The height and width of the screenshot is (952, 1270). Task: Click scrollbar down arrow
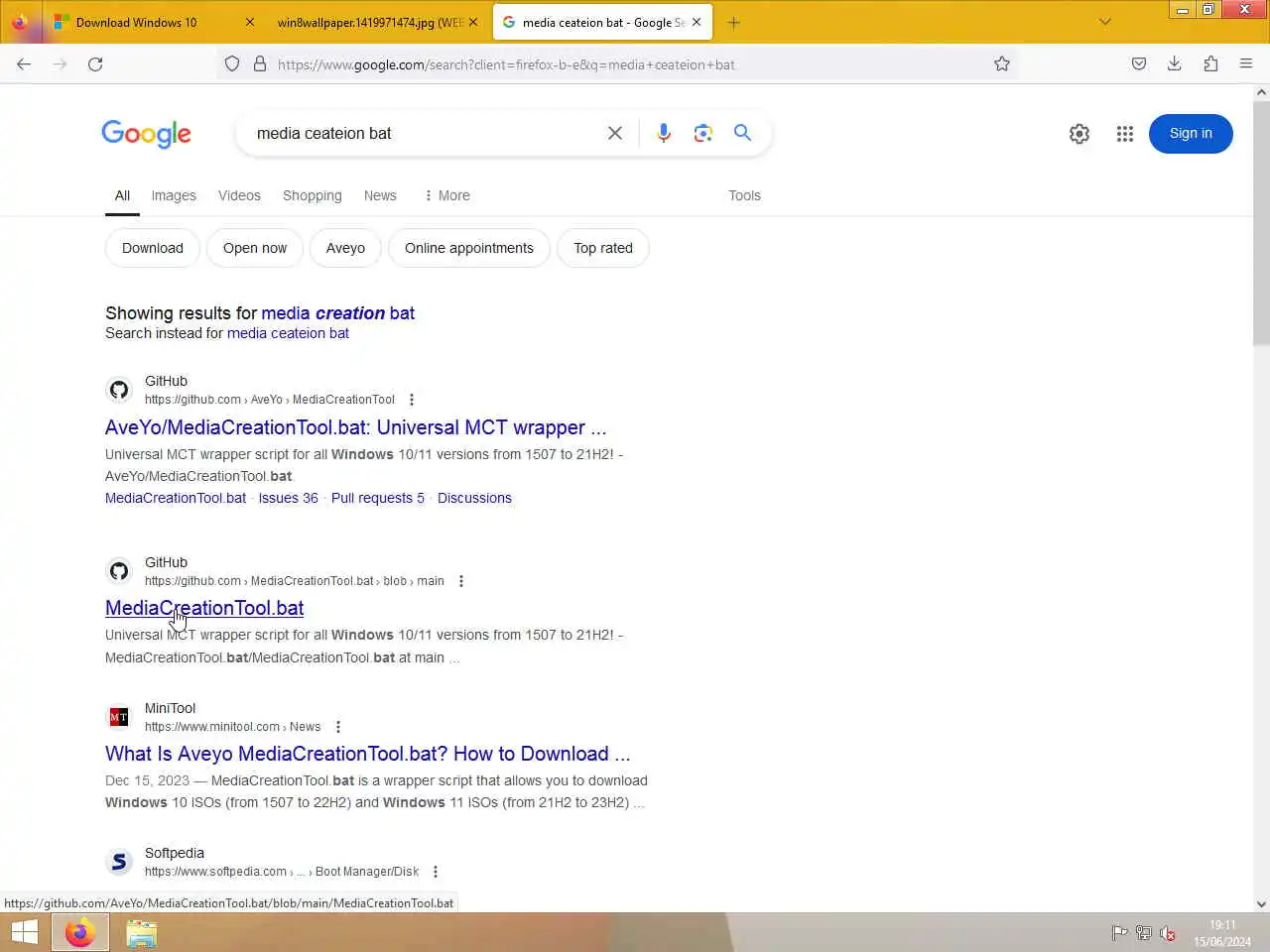pos(1261,904)
